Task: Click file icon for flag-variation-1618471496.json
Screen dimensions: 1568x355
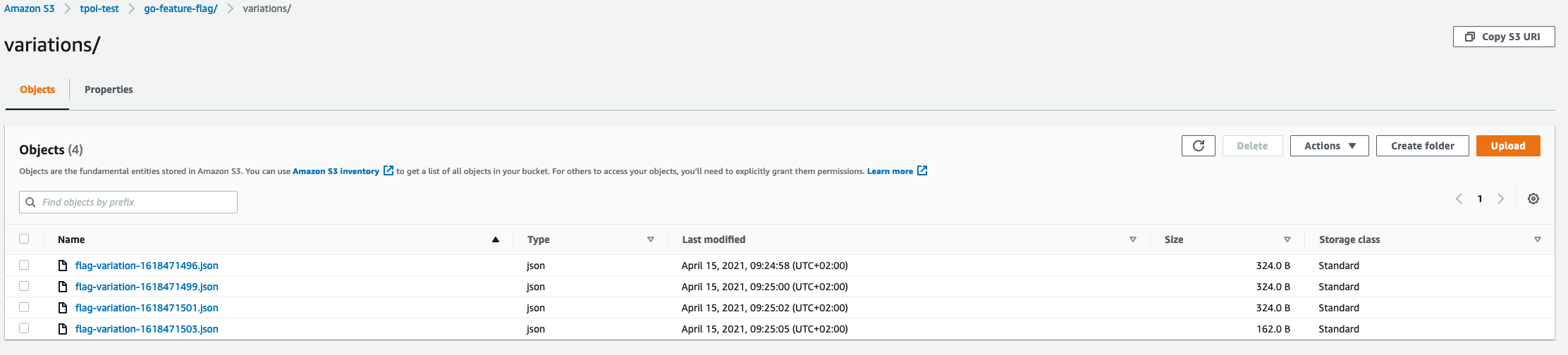Action: tap(63, 266)
